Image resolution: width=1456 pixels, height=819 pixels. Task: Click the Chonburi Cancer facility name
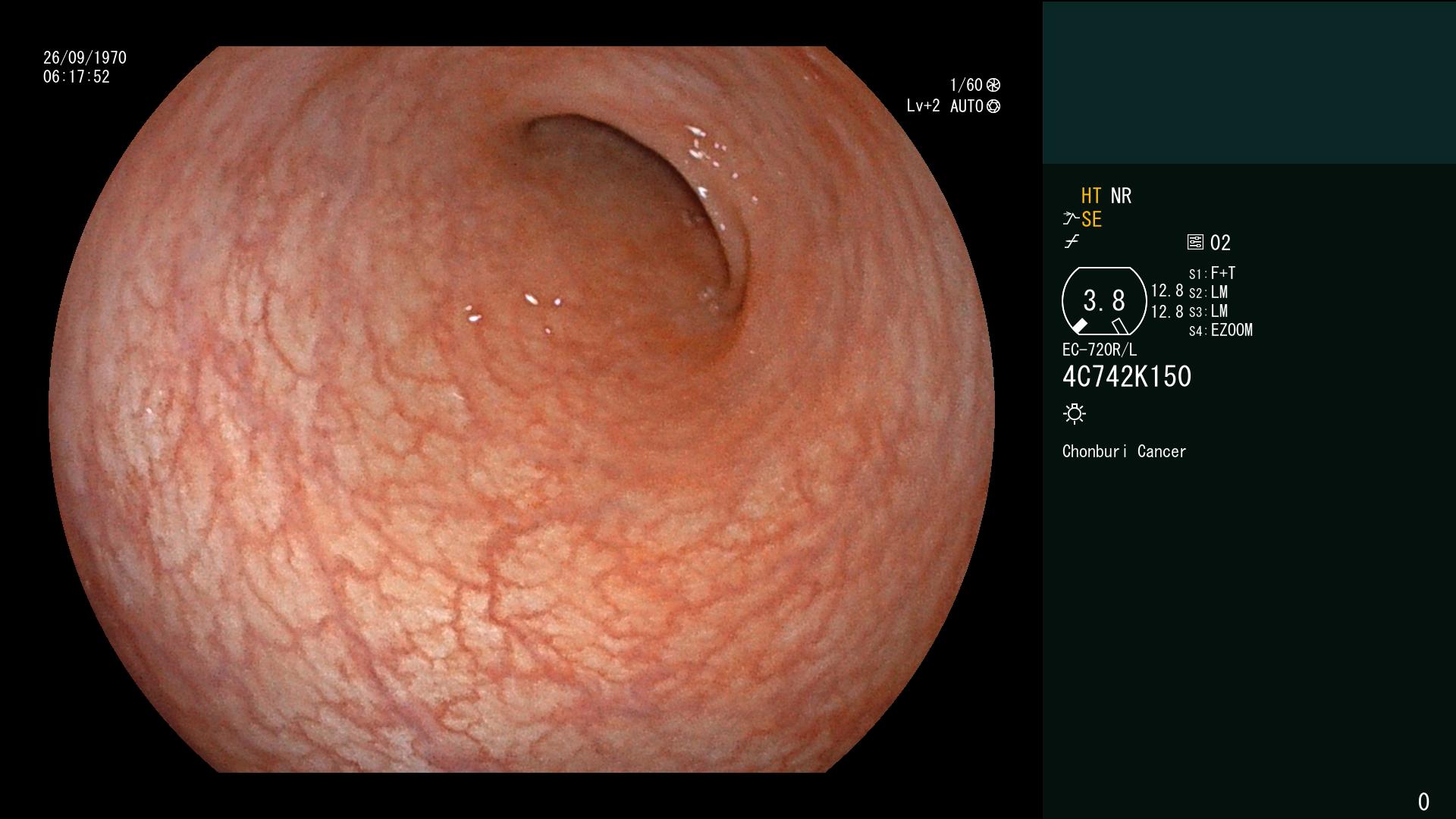point(1124,451)
